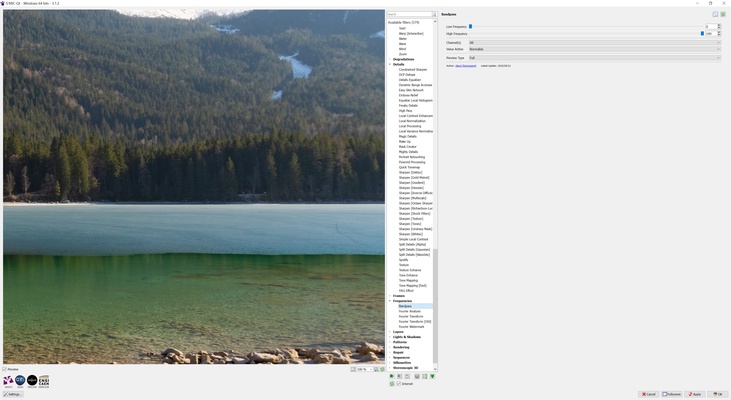The width and height of the screenshot is (731, 400).
Task: Expand the Degradations filter category
Action: click(x=390, y=59)
